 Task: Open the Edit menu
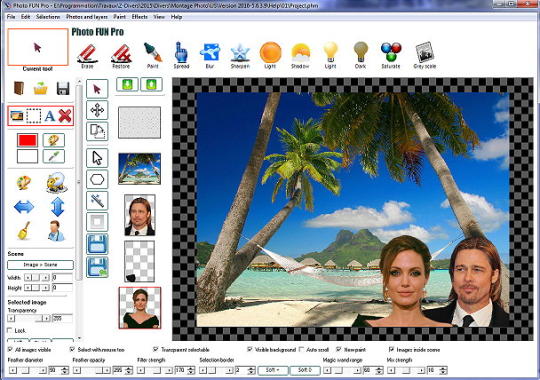[25, 17]
